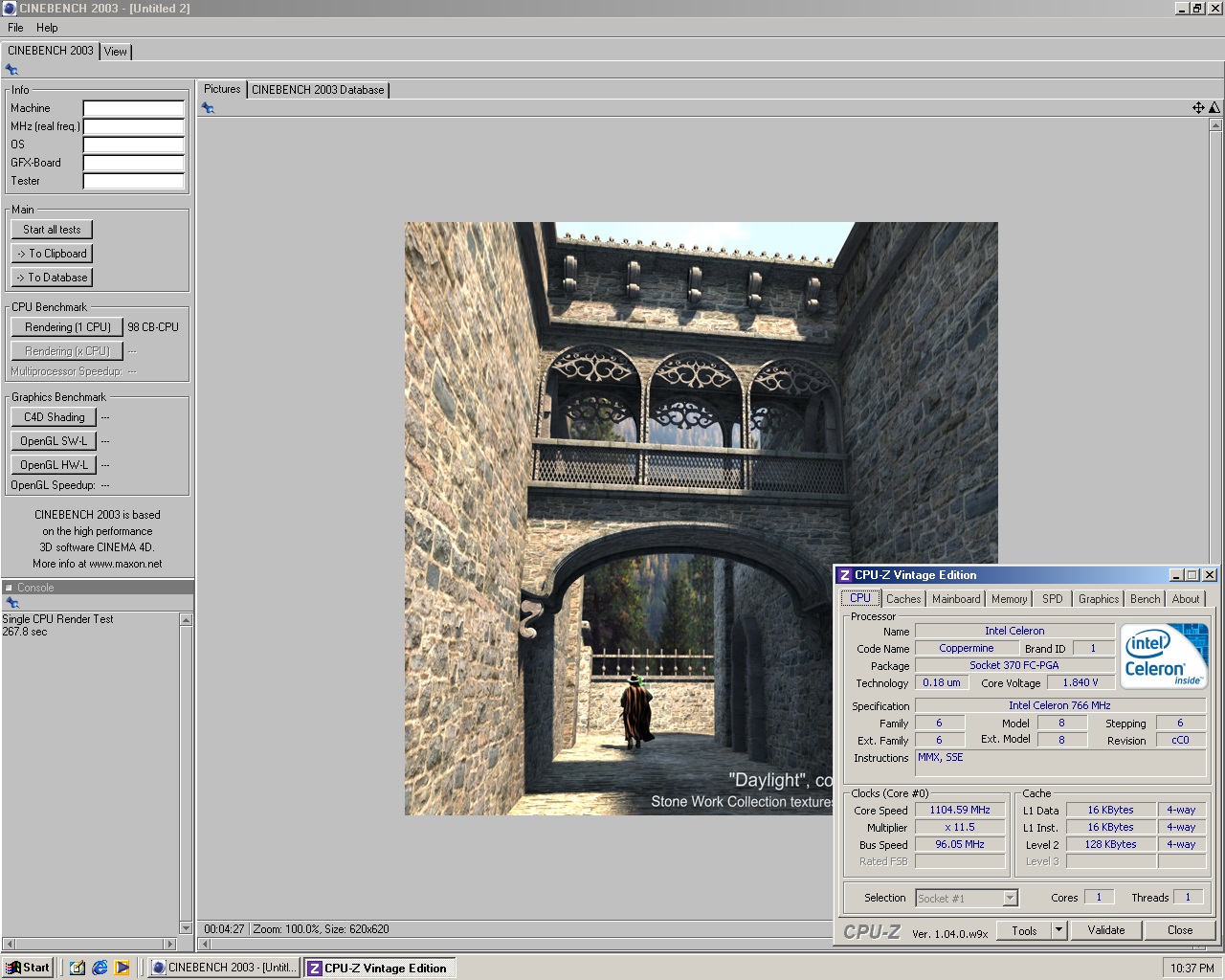This screenshot has height=980, width=1225.
Task: Open Show Desktop icon in quick launch
Action: (x=77, y=968)
